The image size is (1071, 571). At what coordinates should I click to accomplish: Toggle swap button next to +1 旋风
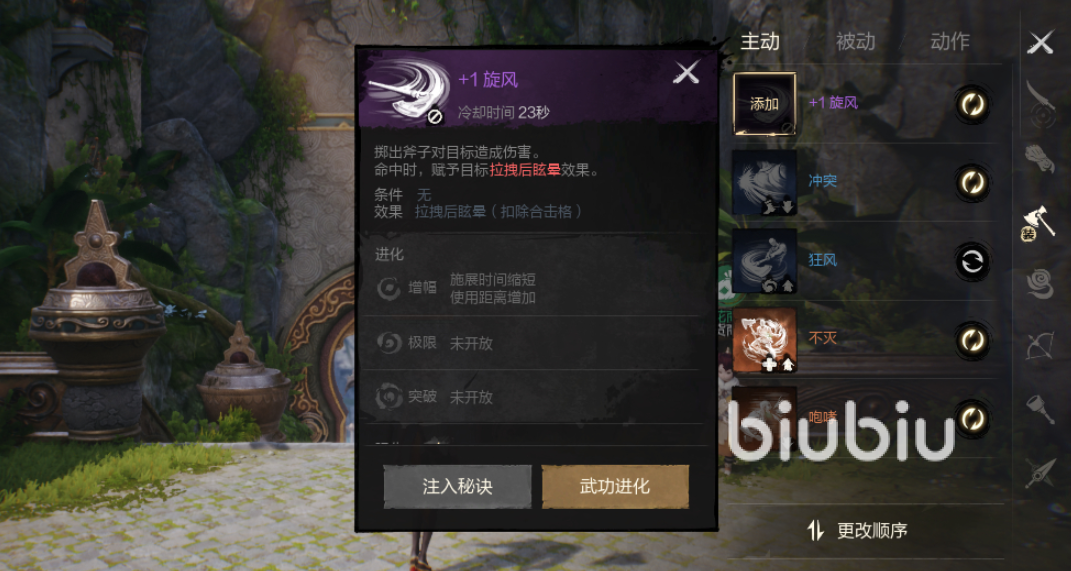tap(971, 104)
